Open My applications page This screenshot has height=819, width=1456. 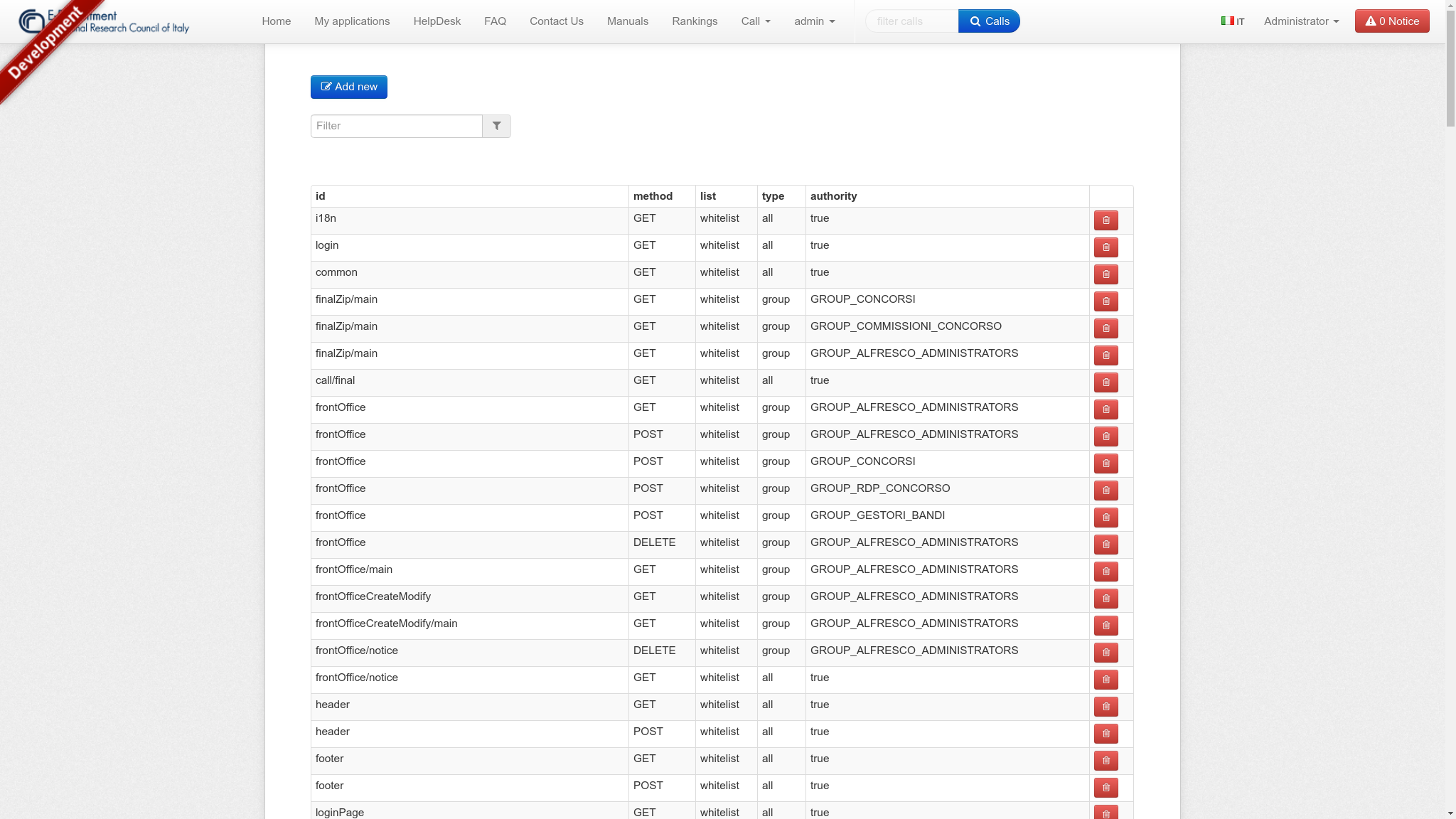(352, 21)
